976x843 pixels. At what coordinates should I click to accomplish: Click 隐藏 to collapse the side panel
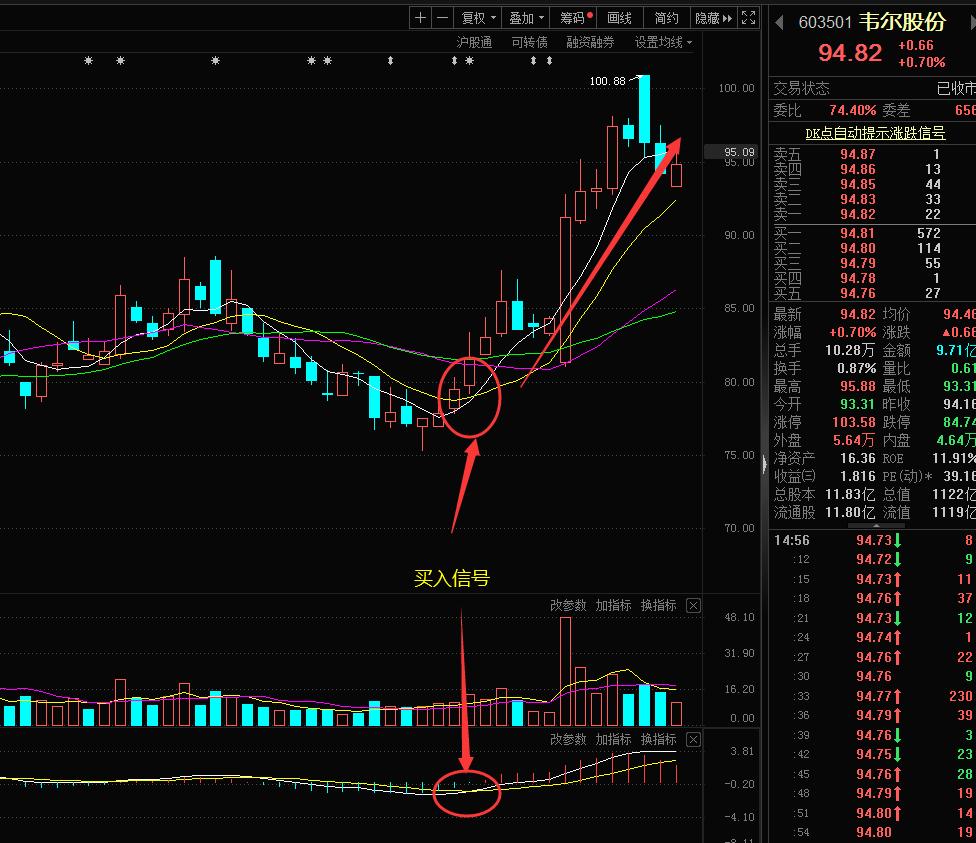pyautogui.click(x=713, y=18)
